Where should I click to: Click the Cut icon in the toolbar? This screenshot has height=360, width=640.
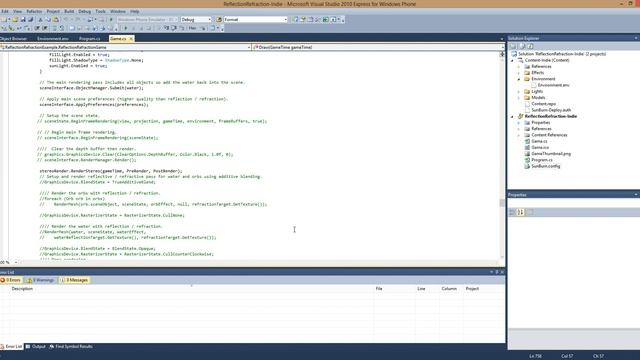(40, 20)
